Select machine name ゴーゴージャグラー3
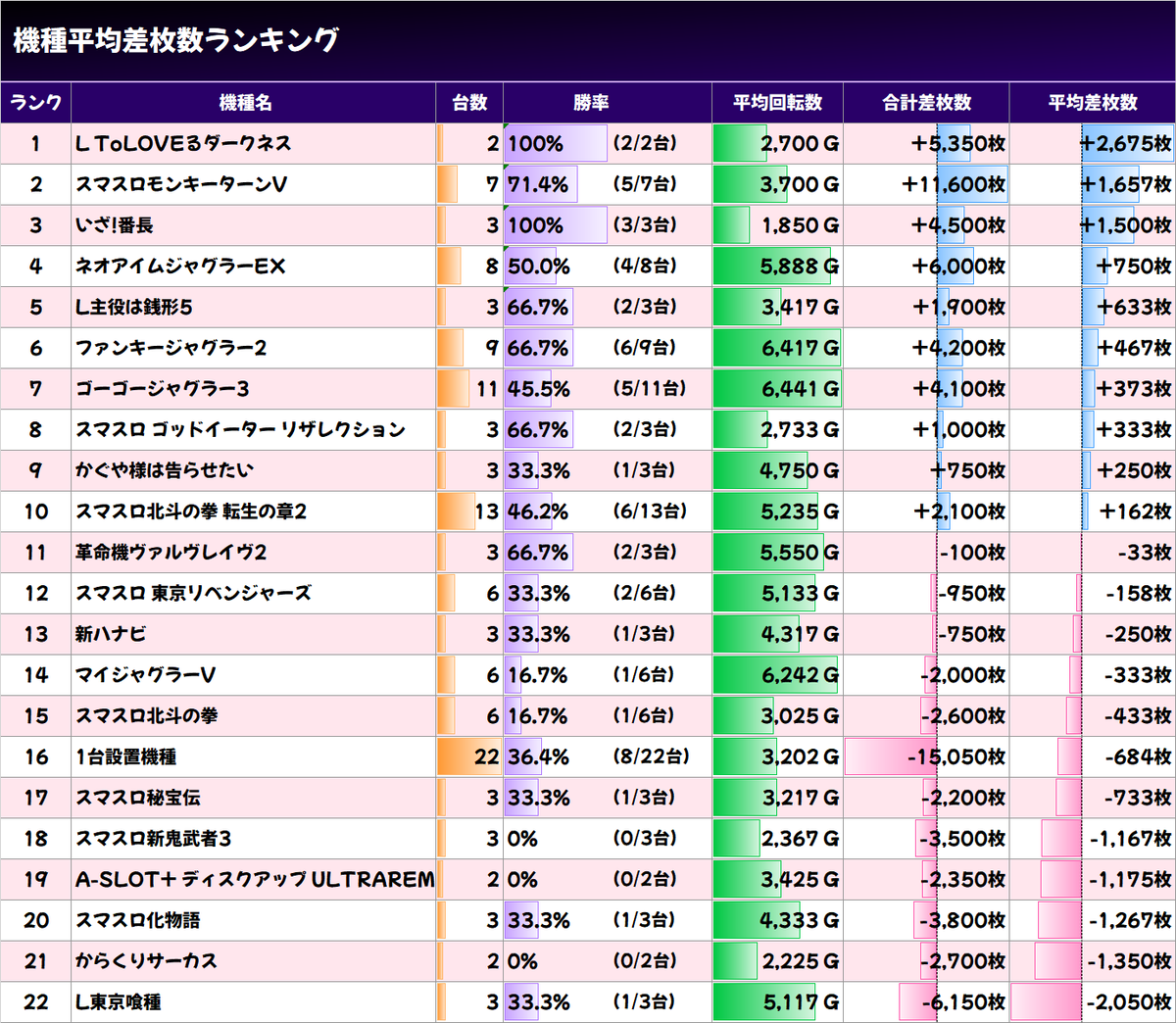The width and height of the screenshot is (1176, 1023). click(x=163, y=389)
